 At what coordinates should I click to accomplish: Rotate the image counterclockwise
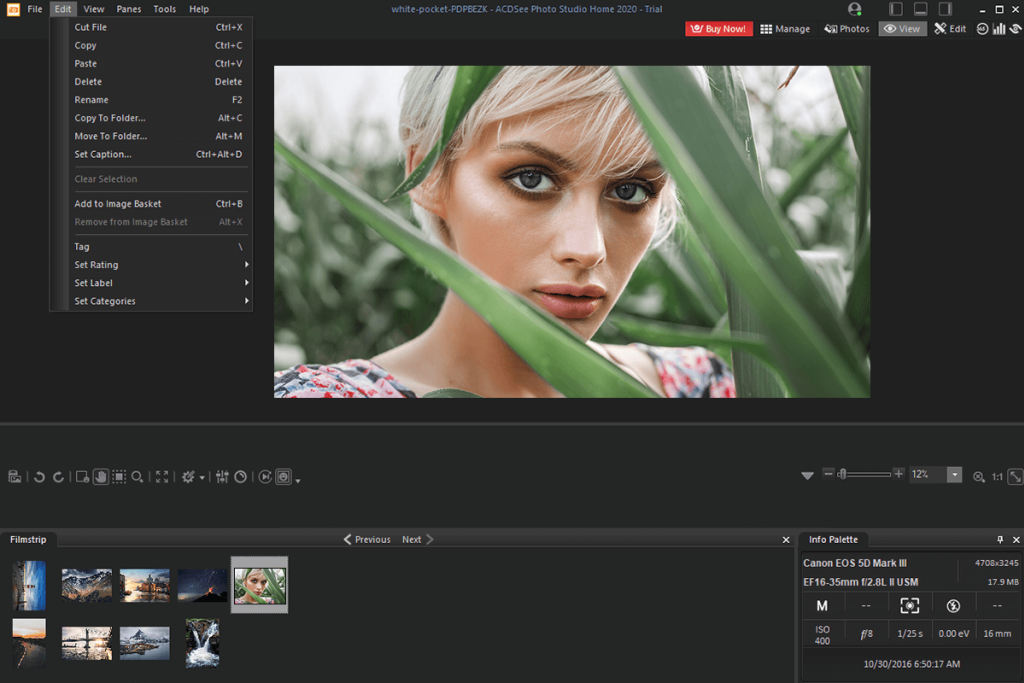point(39,477)
